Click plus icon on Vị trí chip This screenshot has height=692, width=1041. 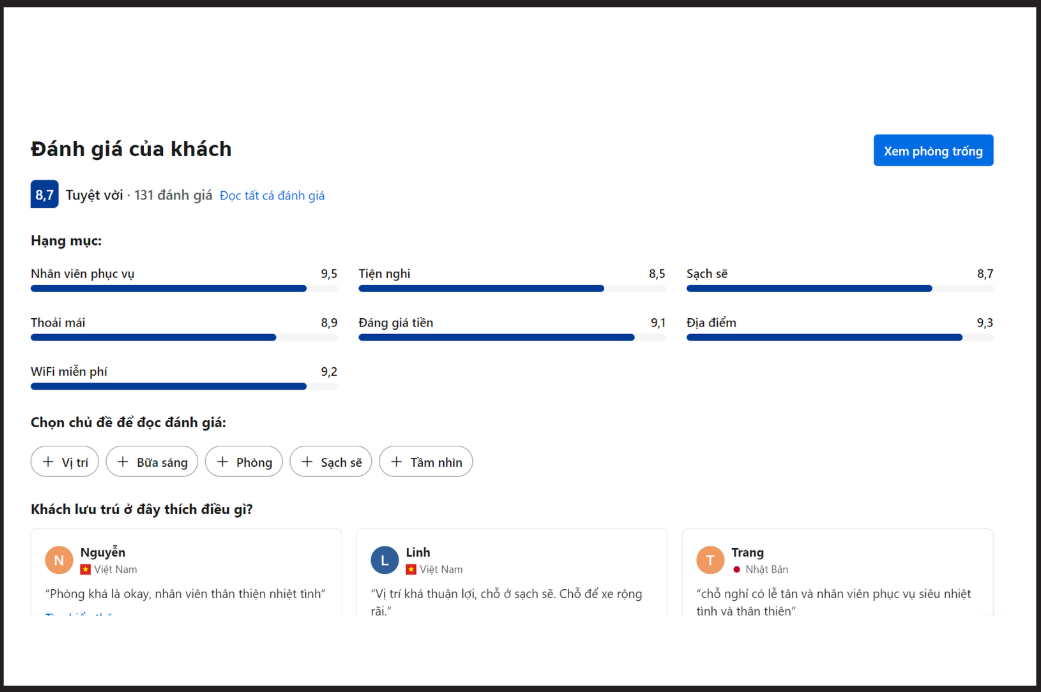coord(48,462)
